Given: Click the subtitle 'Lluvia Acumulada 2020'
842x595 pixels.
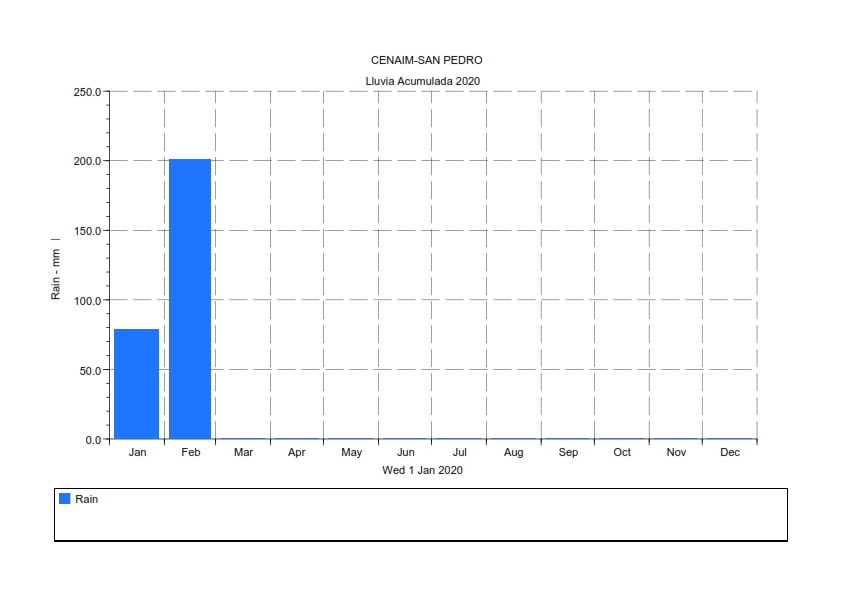Looking at the screenshot, I should tap(423, 81).
